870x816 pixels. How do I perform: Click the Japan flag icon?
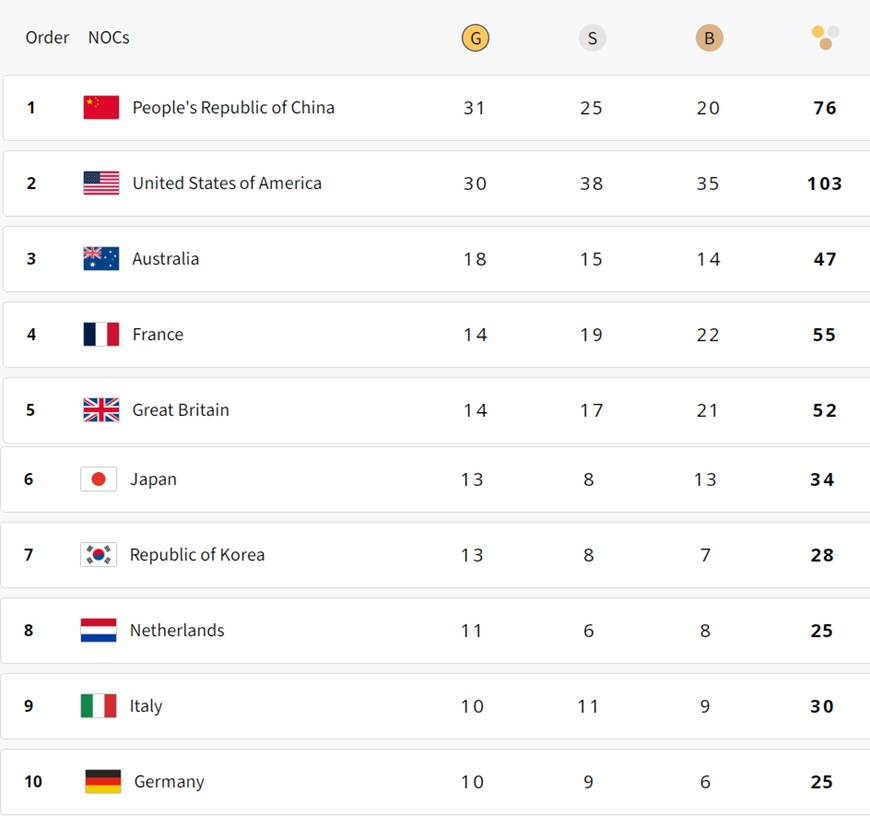pyautogui.click(x=98, y=479)
